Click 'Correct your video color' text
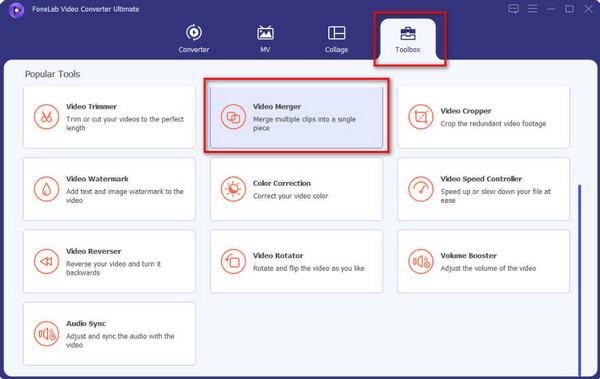The image size is (600, 379). [x=290, y=196]
